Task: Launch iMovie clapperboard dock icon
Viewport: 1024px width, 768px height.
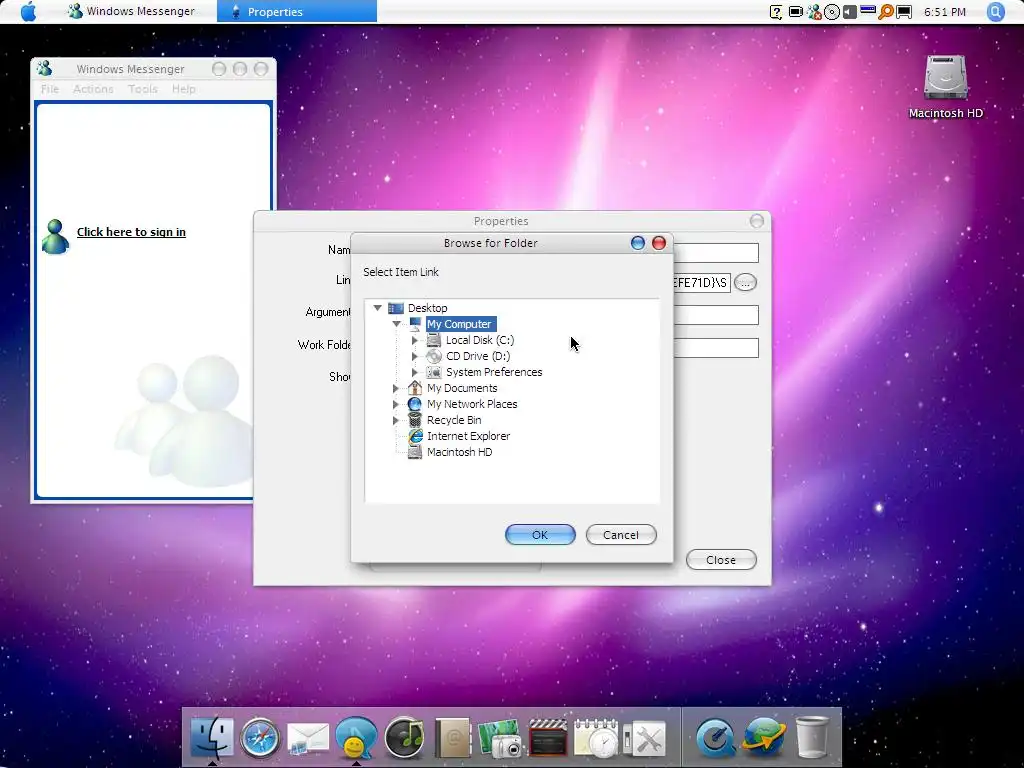Action: click(x=548, y=739)
